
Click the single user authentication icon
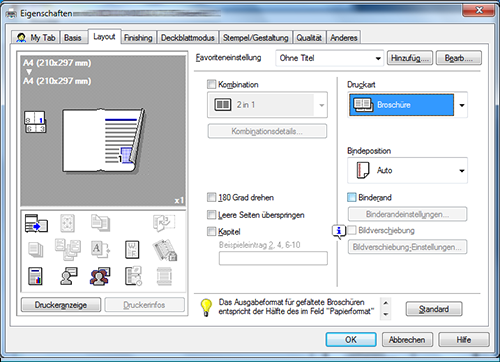click(69, 276)
